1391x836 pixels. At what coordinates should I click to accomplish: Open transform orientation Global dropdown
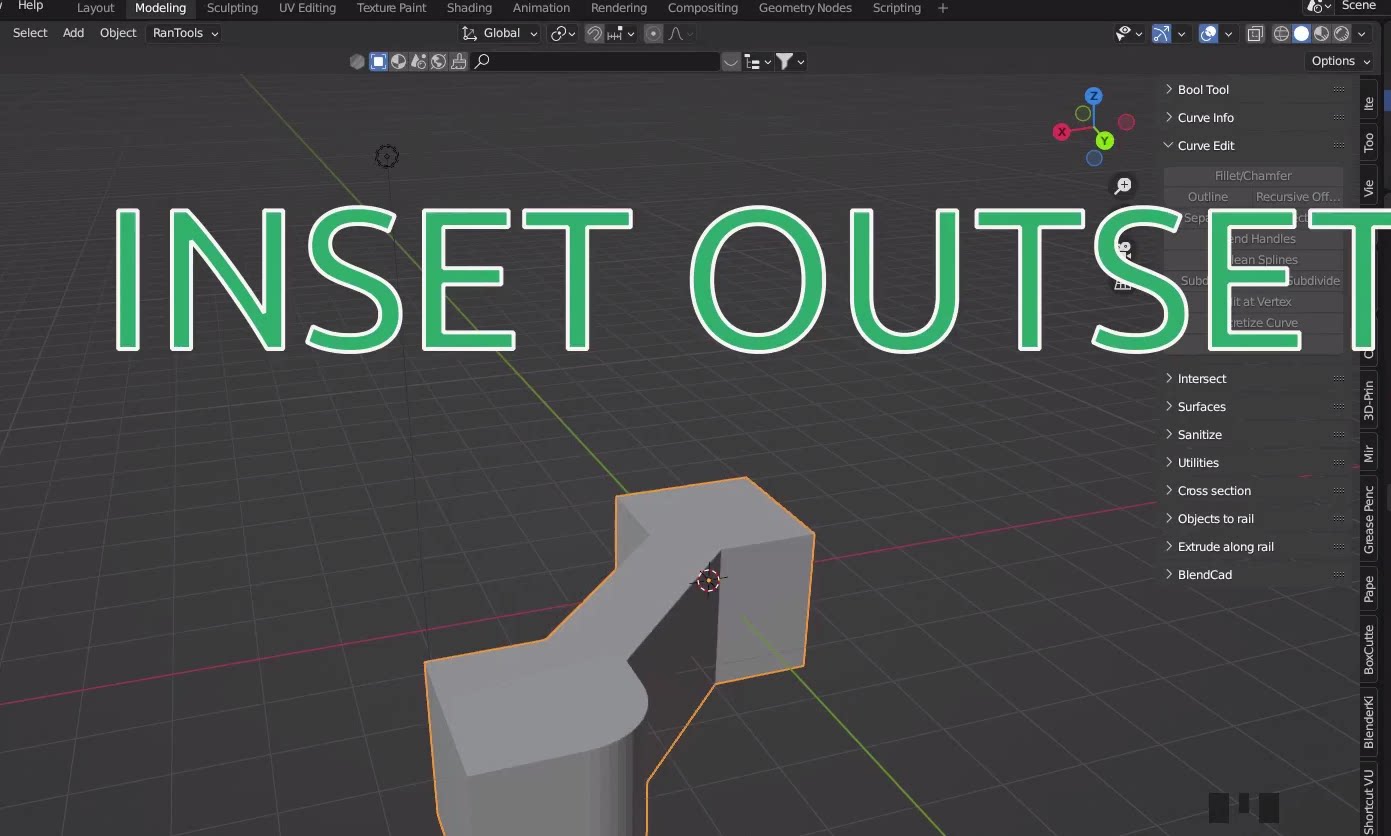coord(499,33)
